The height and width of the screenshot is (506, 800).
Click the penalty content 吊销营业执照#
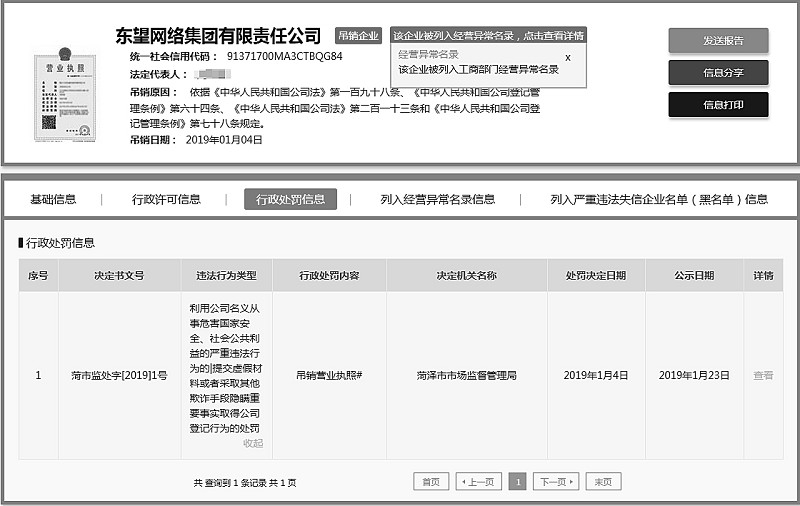tap(329, 375)
